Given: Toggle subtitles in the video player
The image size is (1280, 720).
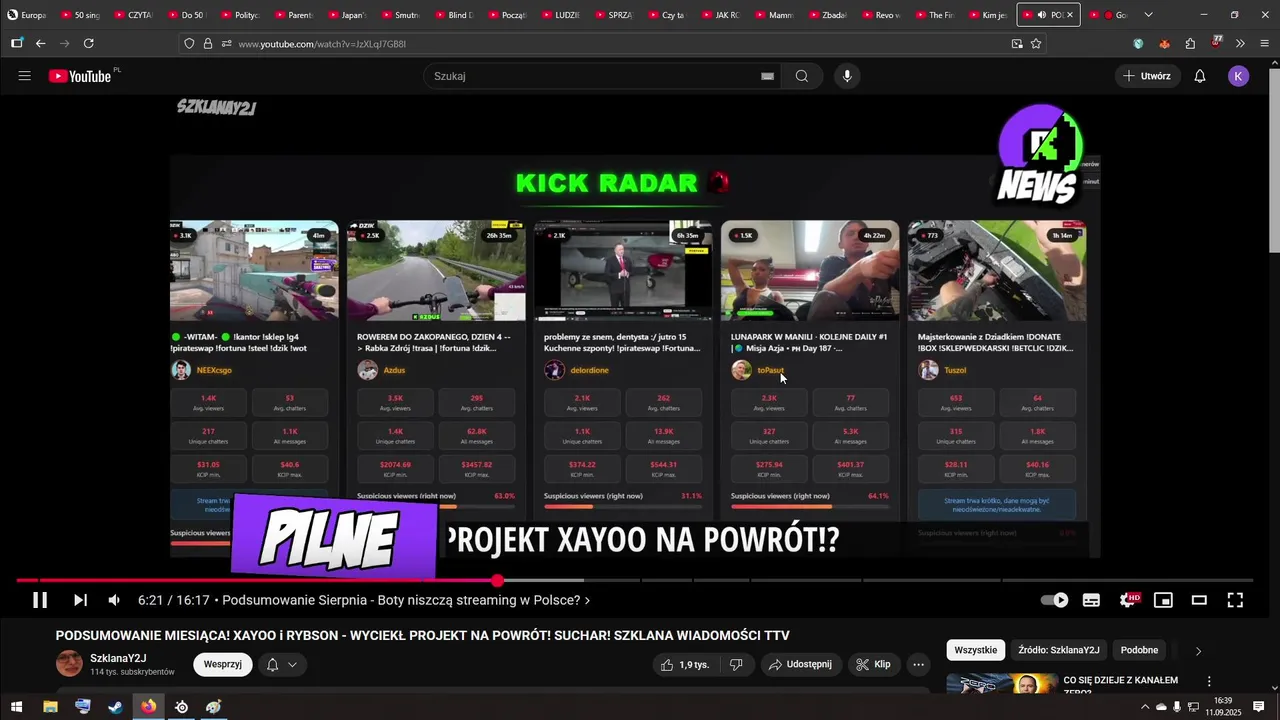Looking at the screenshot, I should pyautogui.click(x=1091, y=600).
